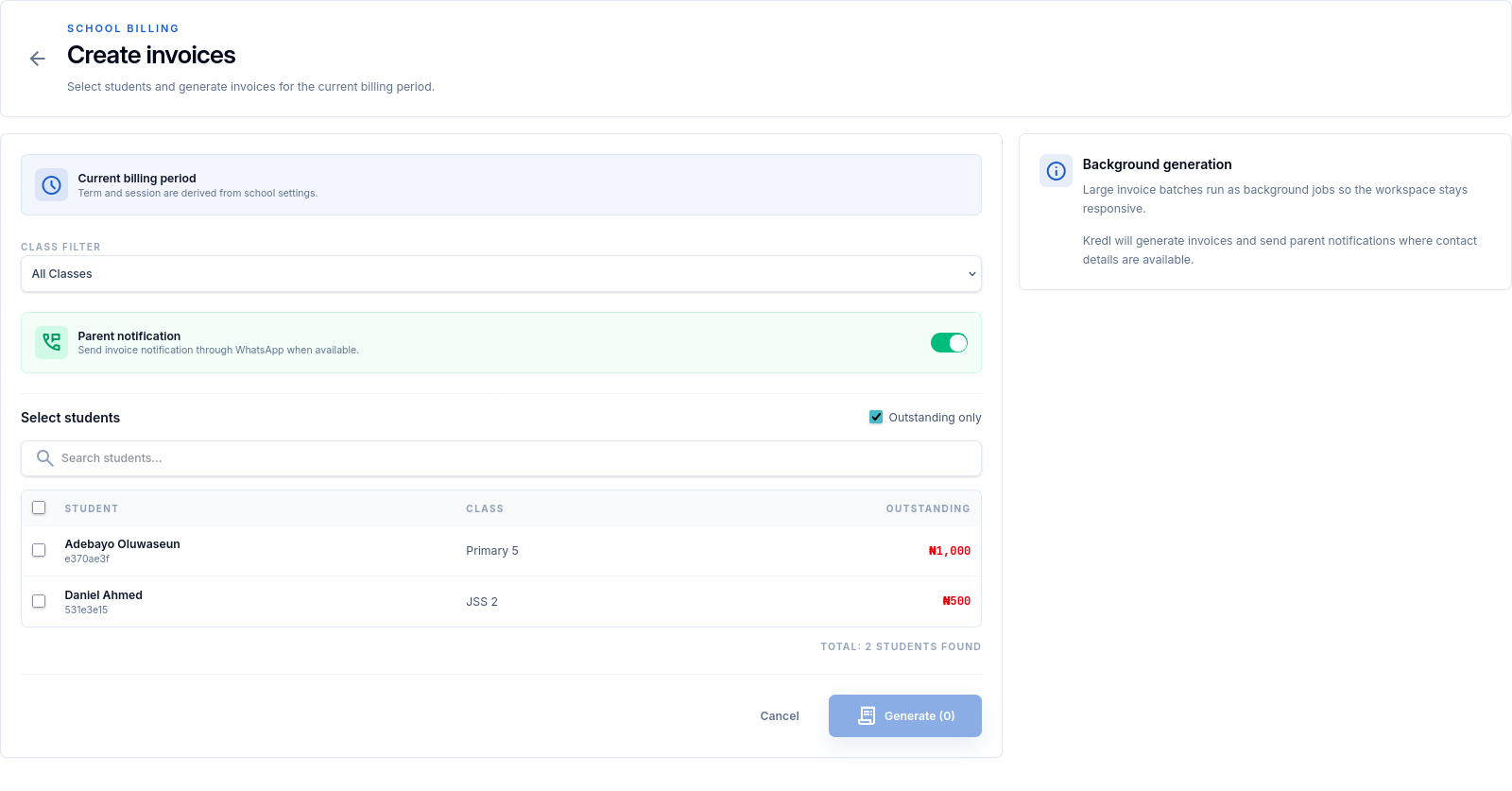Select Adebayo Oluwaseun's checkbox
Viewport: 1512px width, 791px height.
(x=39, y=550)
